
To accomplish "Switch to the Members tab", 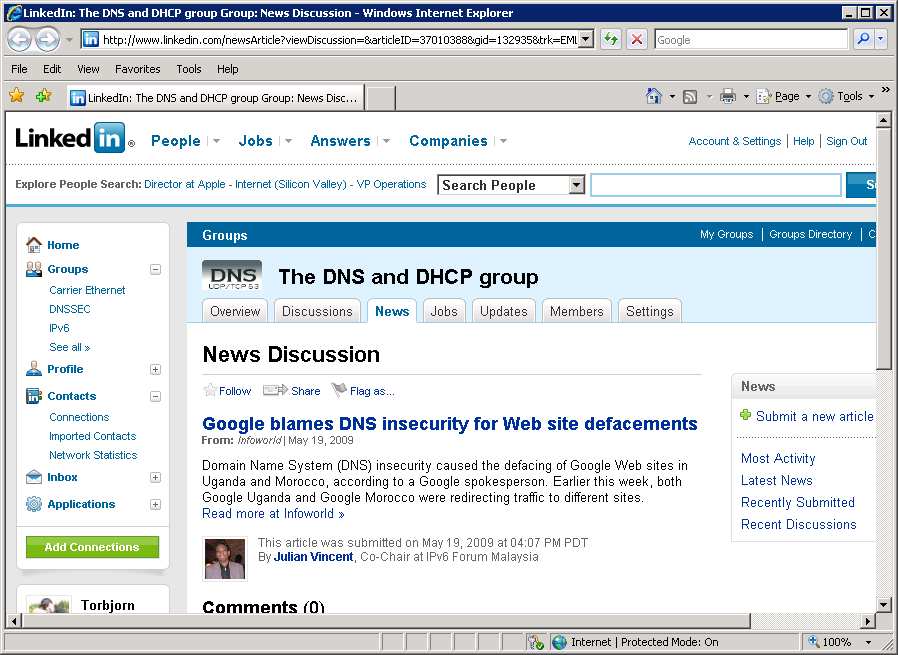I will pos(576,311).
